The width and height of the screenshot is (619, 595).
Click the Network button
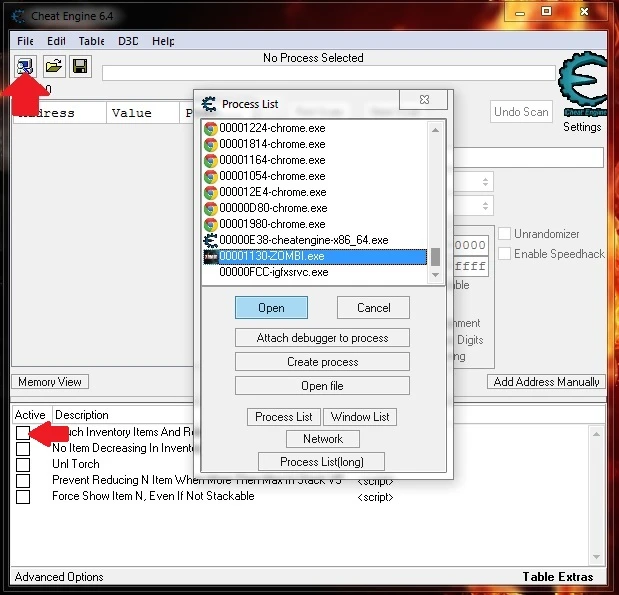pos(323,439)
